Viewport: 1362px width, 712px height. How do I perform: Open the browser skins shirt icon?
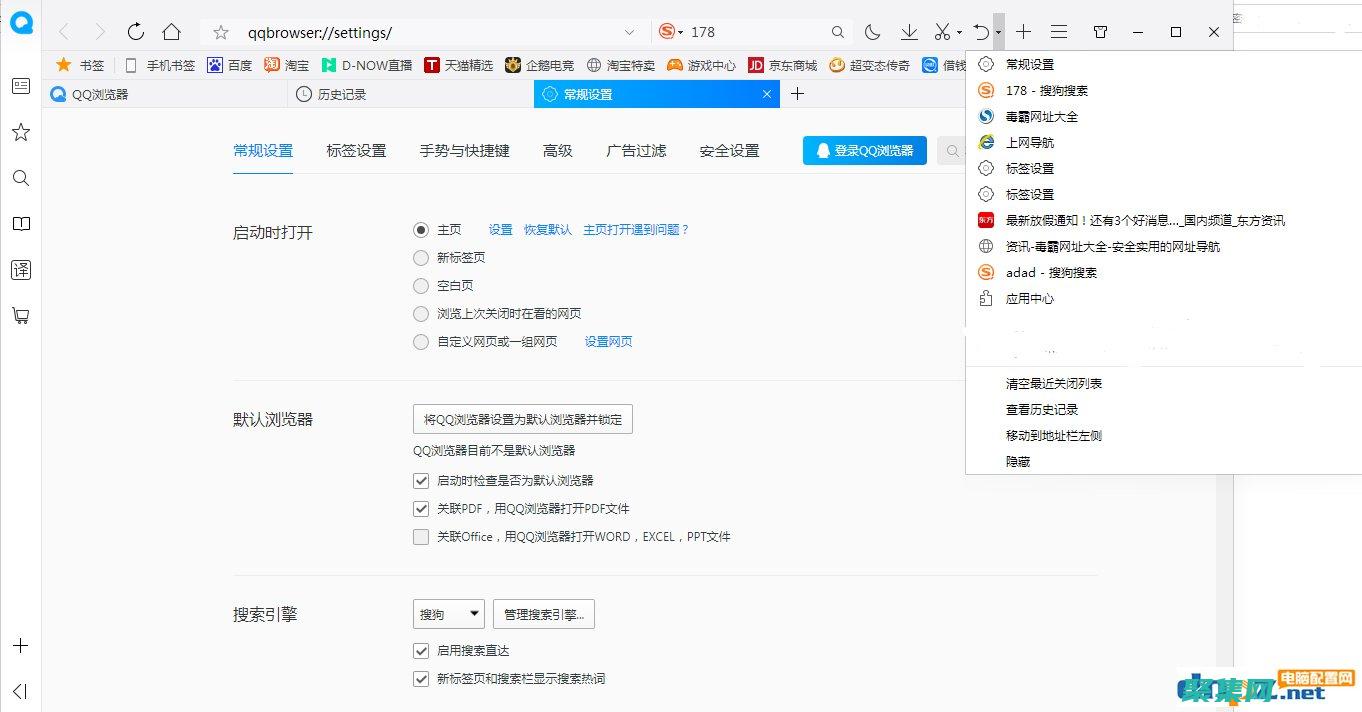[x=1100, y=31]
